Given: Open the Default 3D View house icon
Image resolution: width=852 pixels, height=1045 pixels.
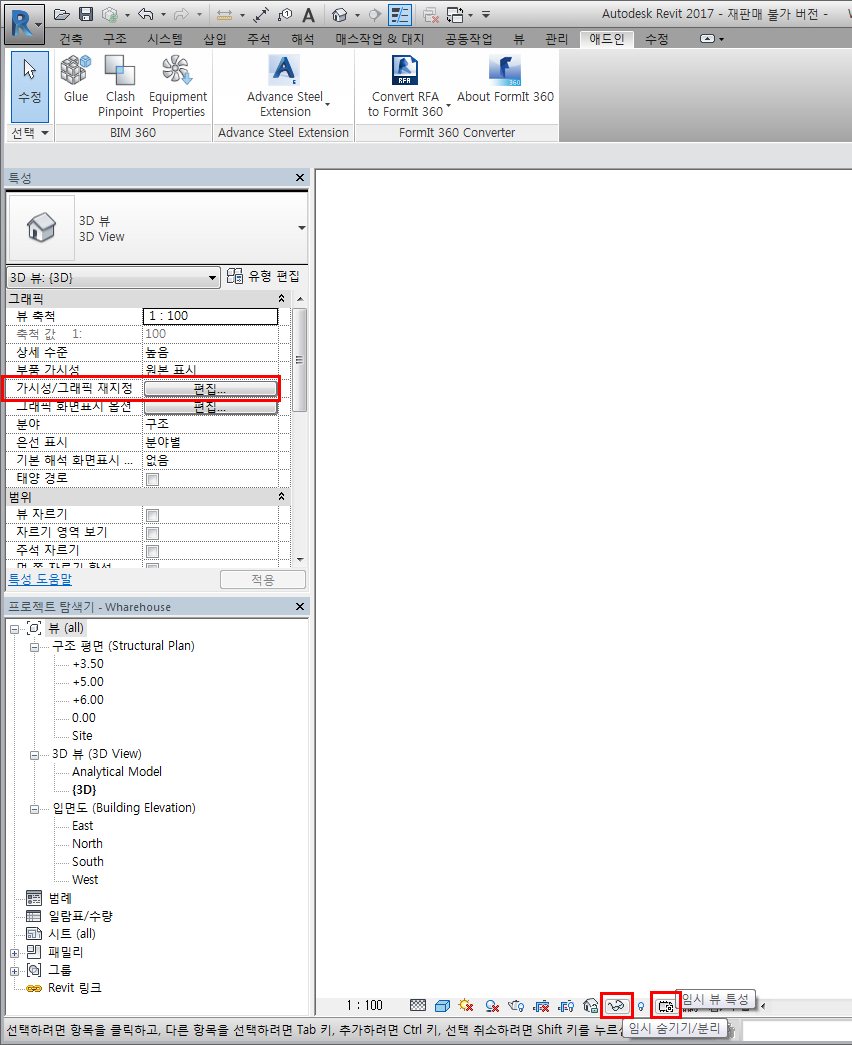Looking at the screenshot, I should 340,14.
